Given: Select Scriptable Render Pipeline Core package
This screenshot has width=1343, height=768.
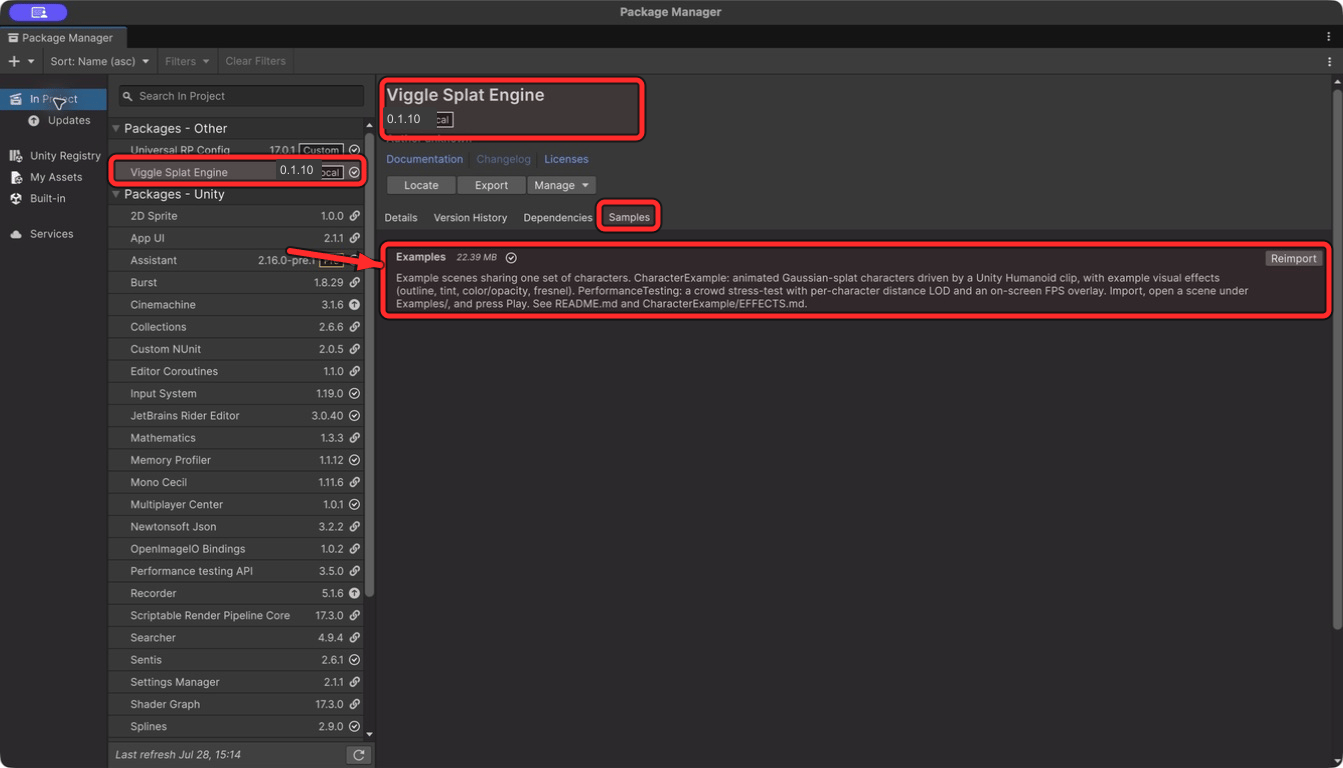Looking at the screenshot, I should (236, 615).
